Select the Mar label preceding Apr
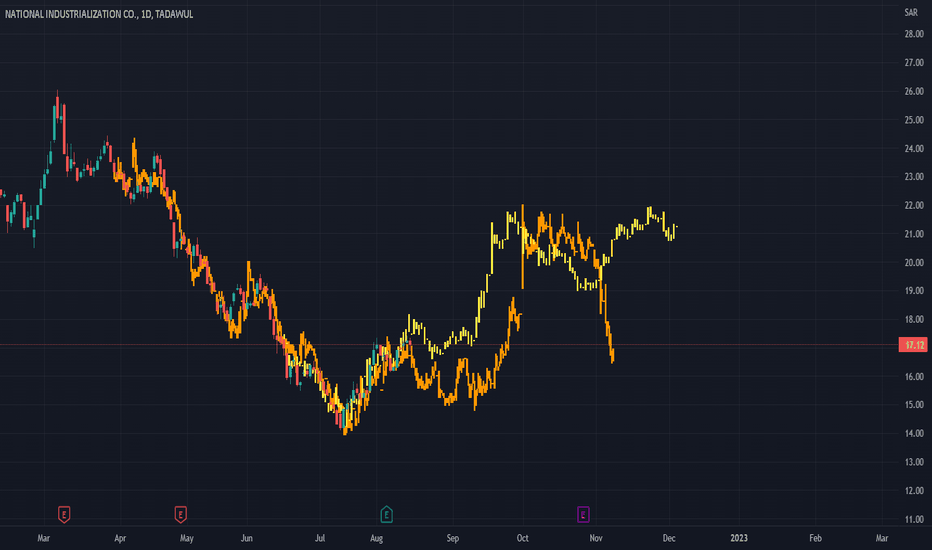Screen dimensions: 932x550 [43, 538]
